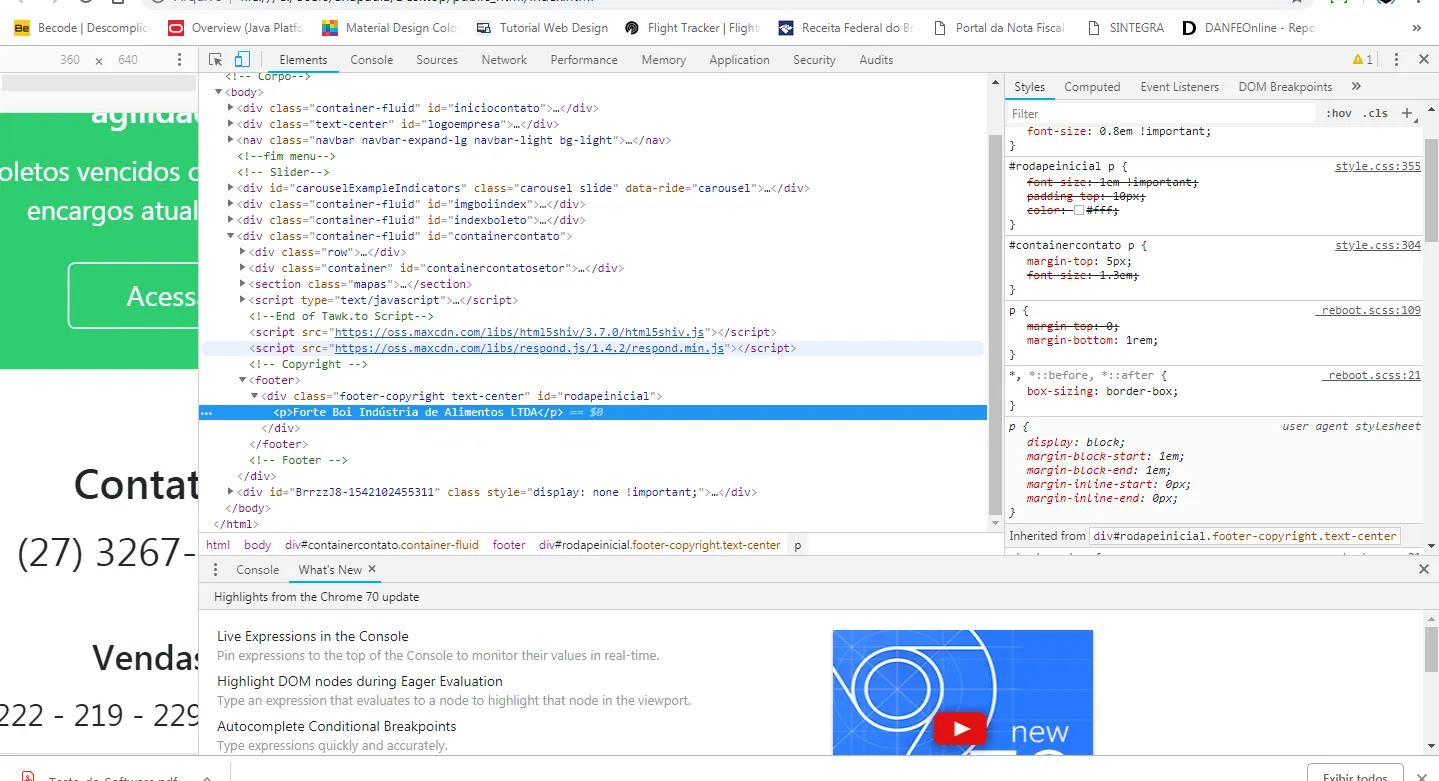1439x781 pixels.
Task: Open the style.css:355 source link
Action: [x=1377, y=166]
